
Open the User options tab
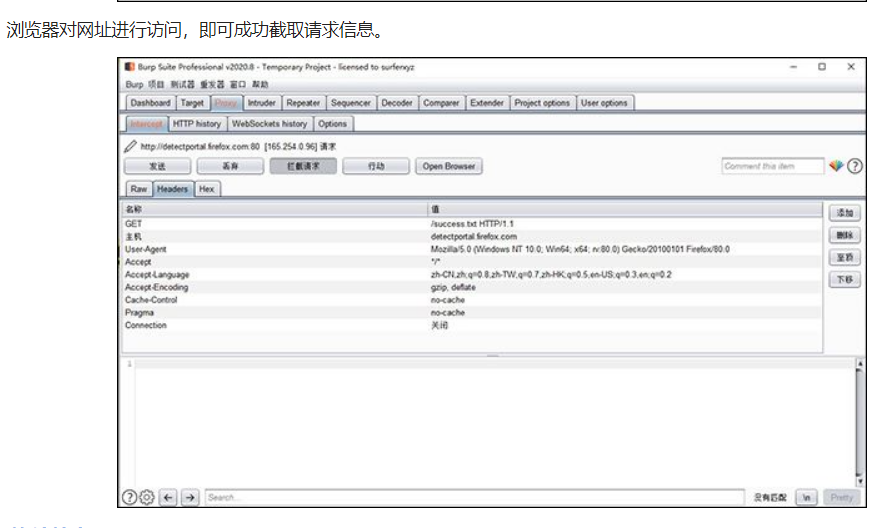click(604, 103)
